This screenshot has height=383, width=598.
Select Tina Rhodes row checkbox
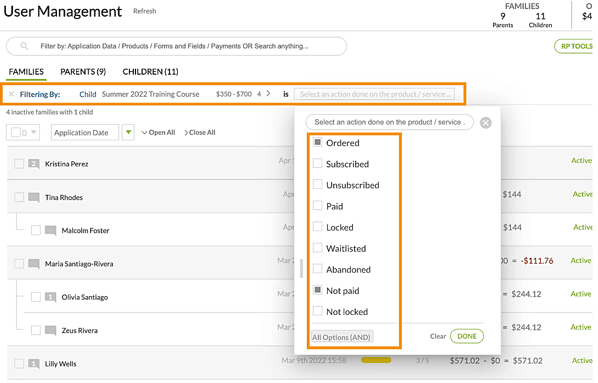19,197
